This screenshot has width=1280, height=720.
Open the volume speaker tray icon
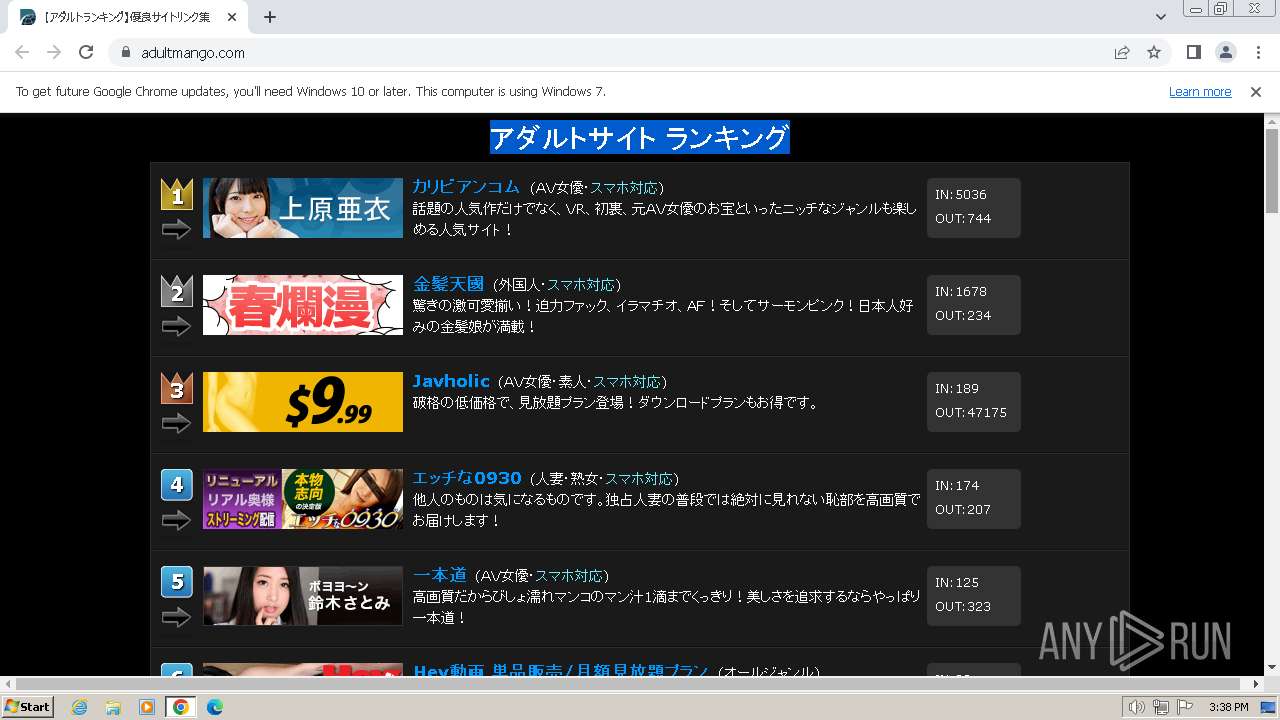click(x=1136, y=707)
